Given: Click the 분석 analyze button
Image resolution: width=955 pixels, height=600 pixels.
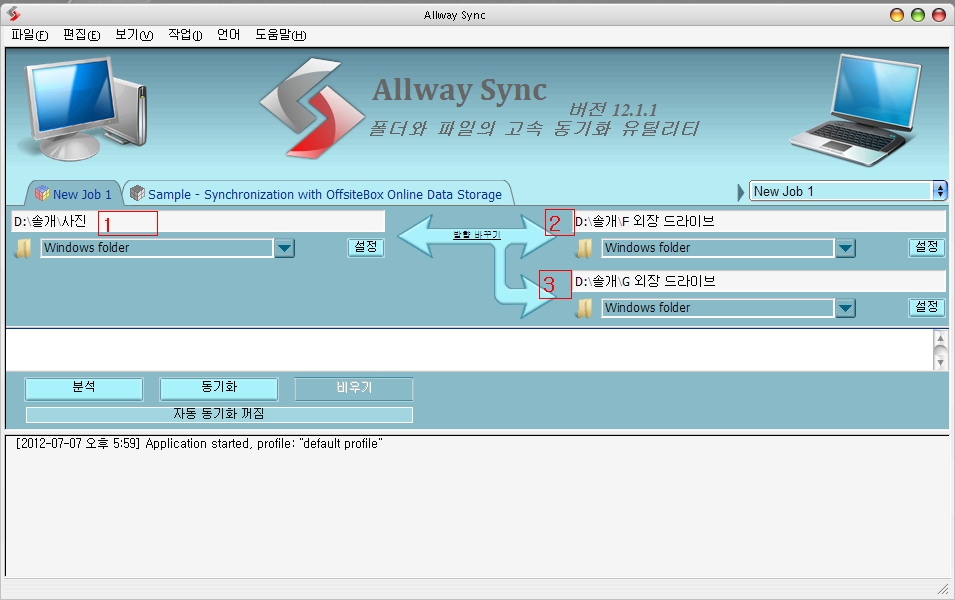Looking at the screenshot, I should click(x=84, y=389).
